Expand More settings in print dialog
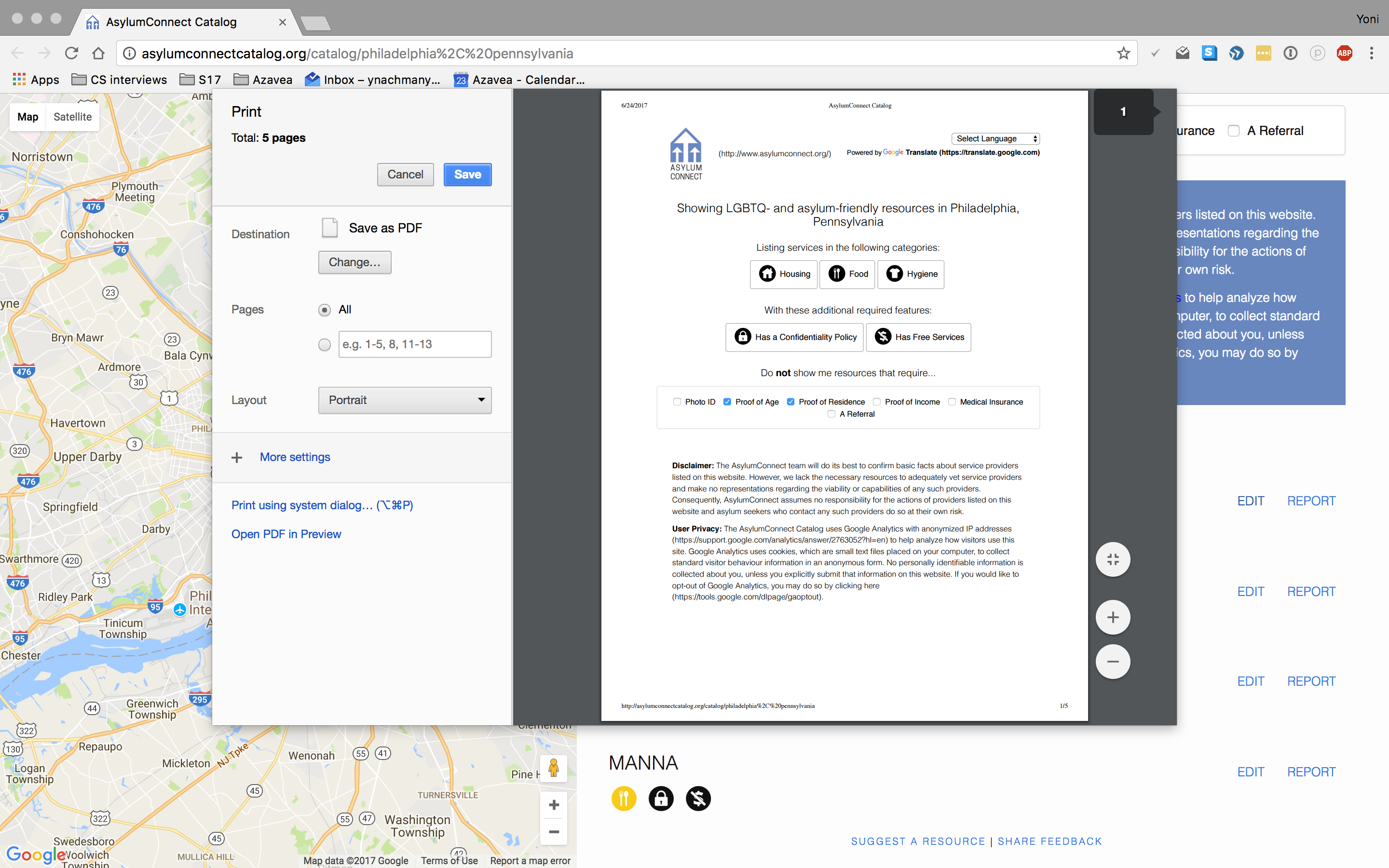The image size is (1389, 868). (295, 457)
